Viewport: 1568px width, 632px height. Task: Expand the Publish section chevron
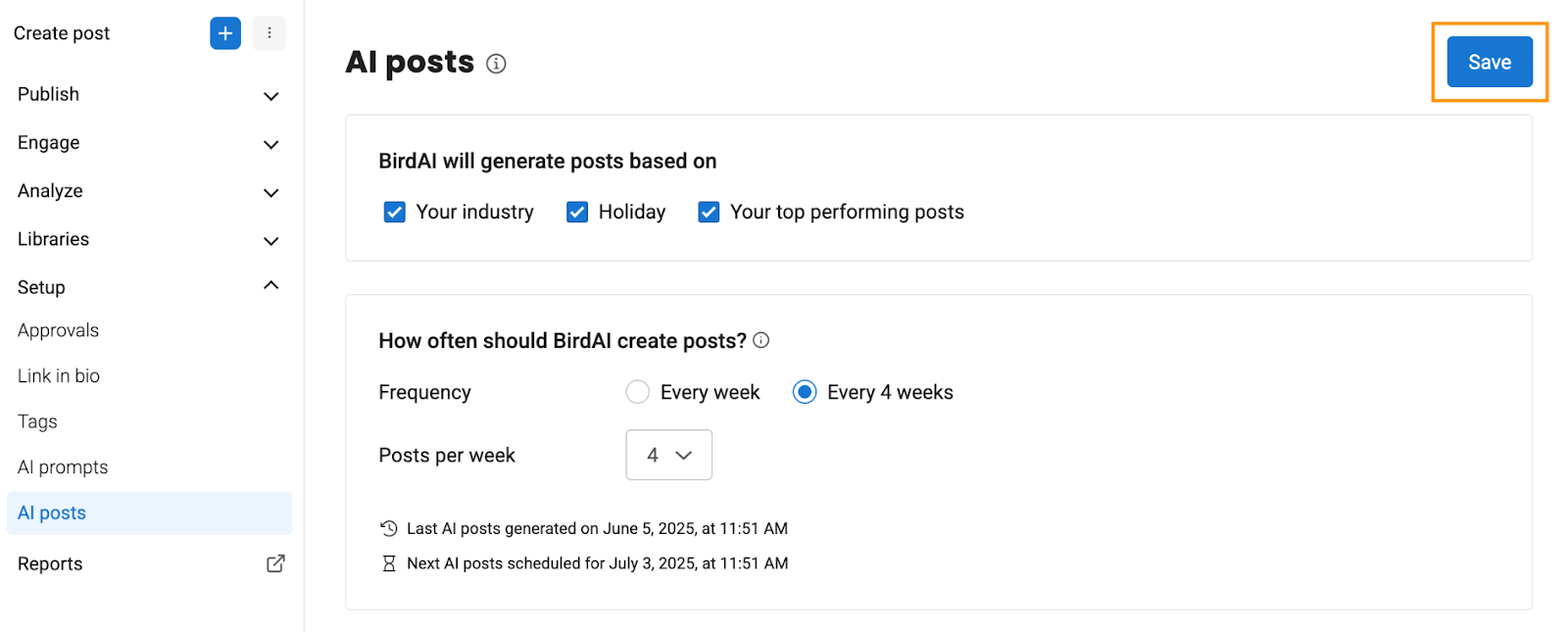(x=271, y=96)
